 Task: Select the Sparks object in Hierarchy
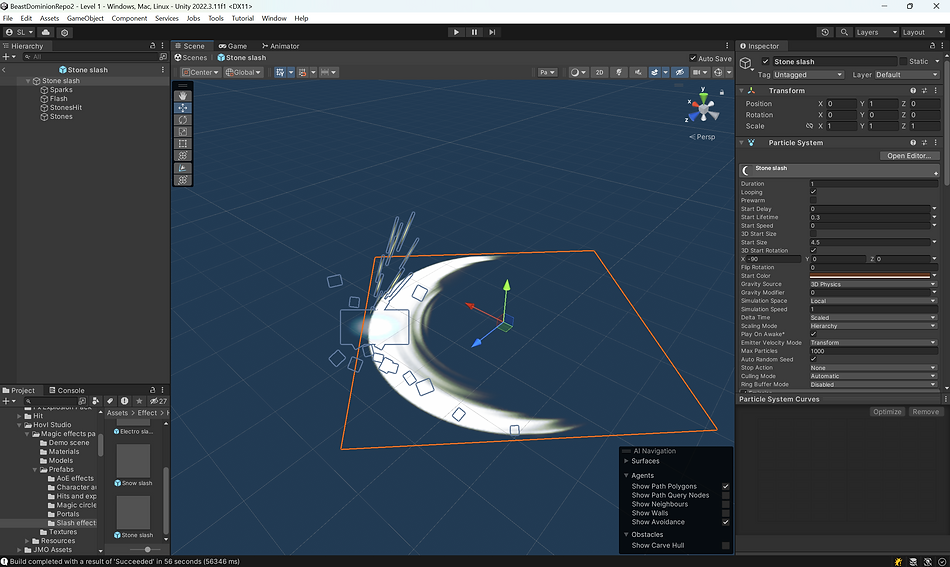pos(61,90)
